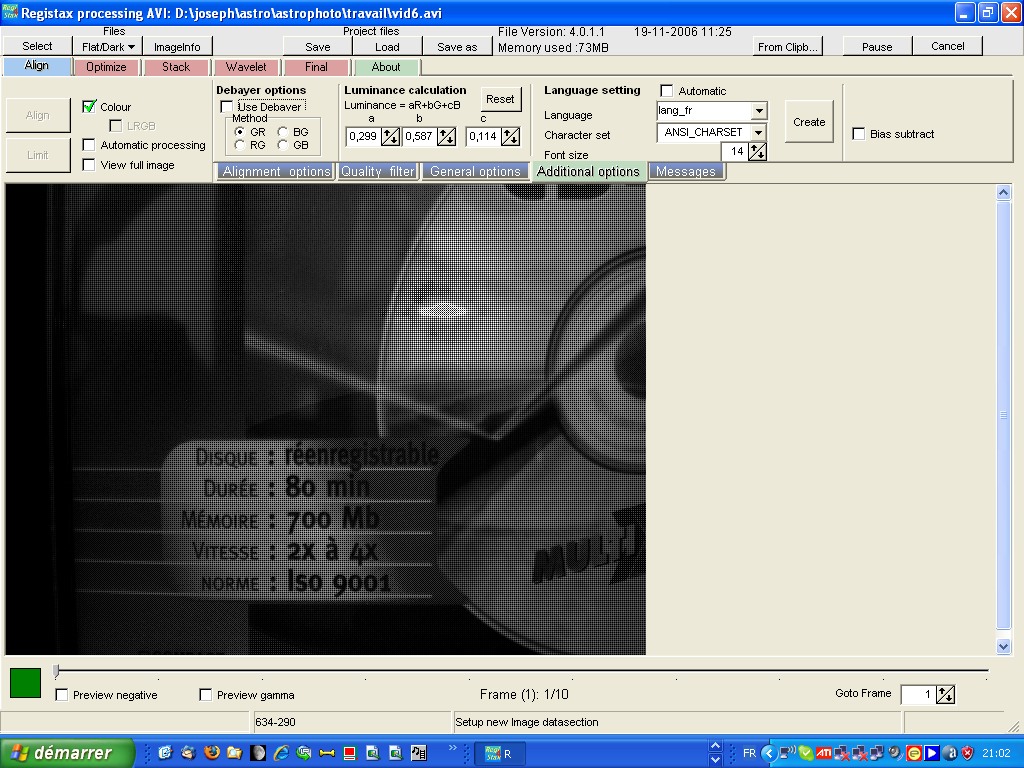Click the red and yellow 'e' tray icon
Screen dimensions: 1024x768
click(x=914, y=753)
